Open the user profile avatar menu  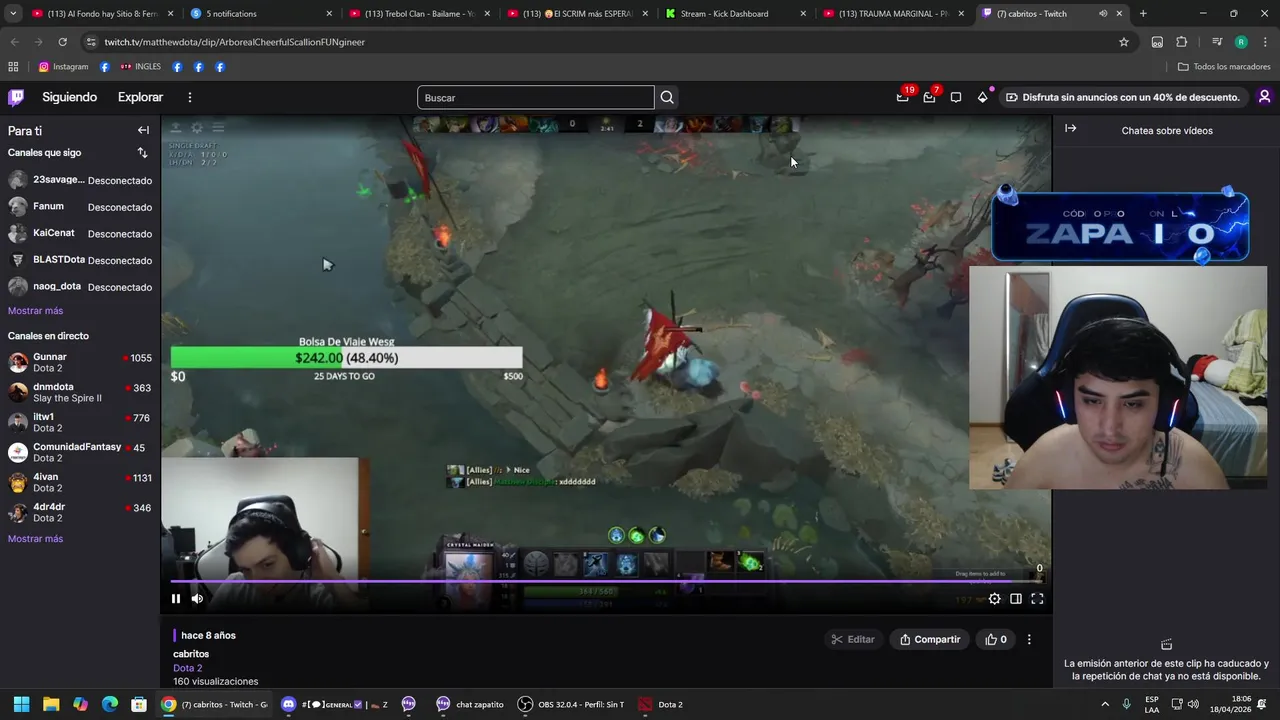(1264, 97)
